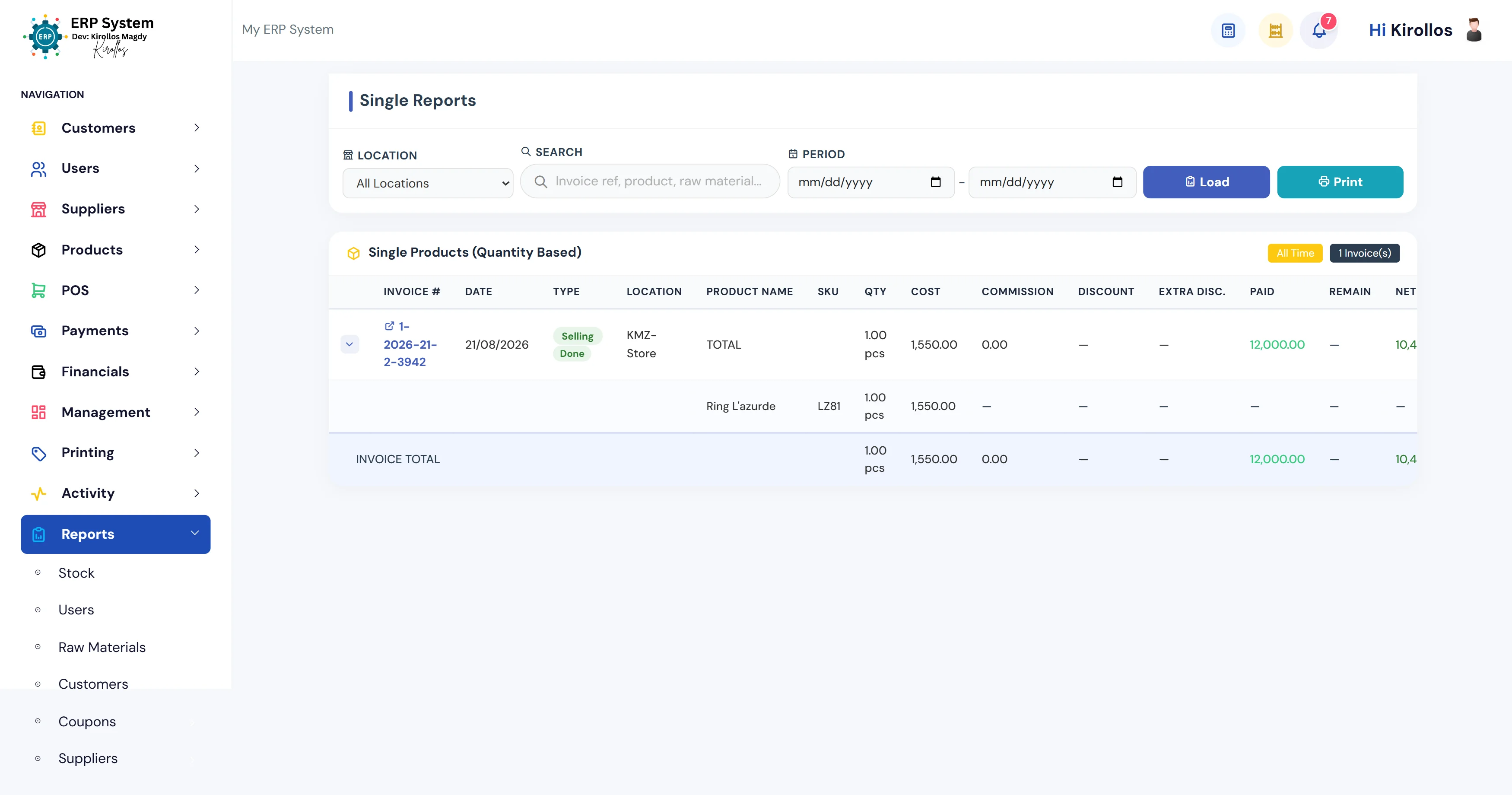This screenshot has width=1512, height=795.
Task: Click the Management grid icon
Action: point(39,412)
